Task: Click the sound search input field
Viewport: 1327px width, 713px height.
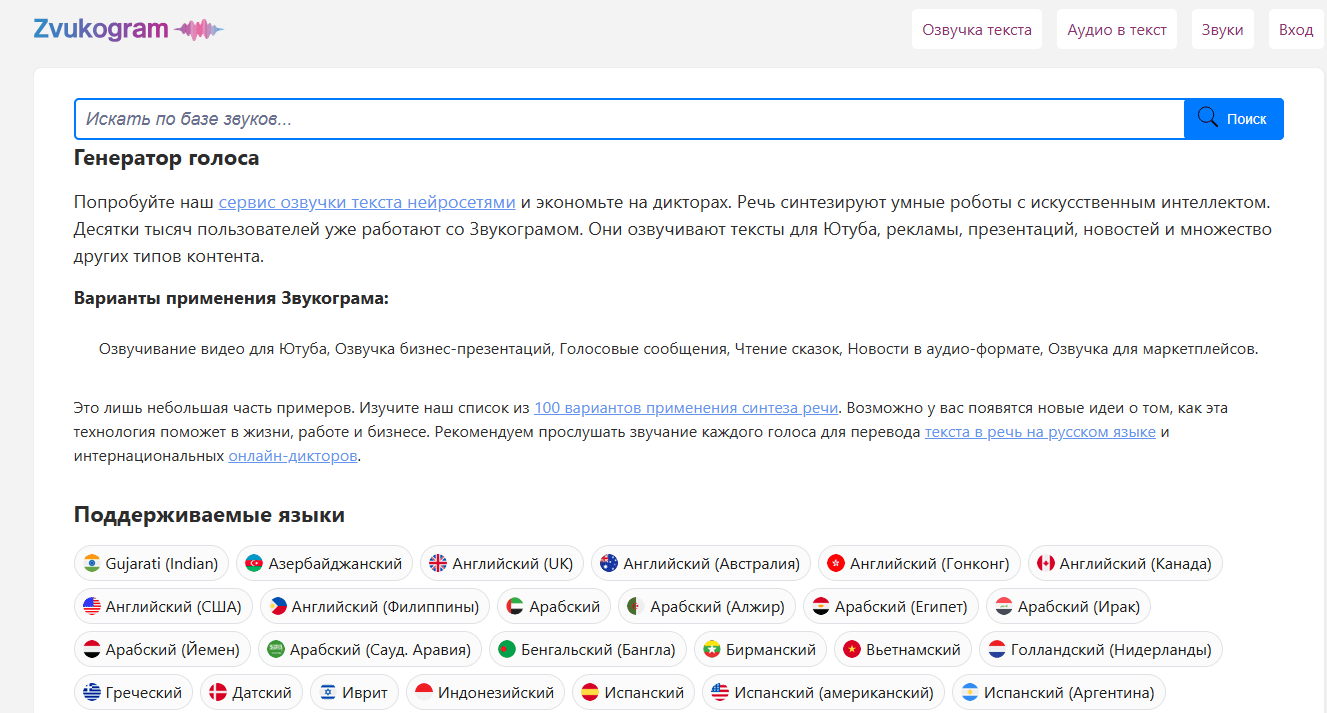Action: click(x=600, y=118)
